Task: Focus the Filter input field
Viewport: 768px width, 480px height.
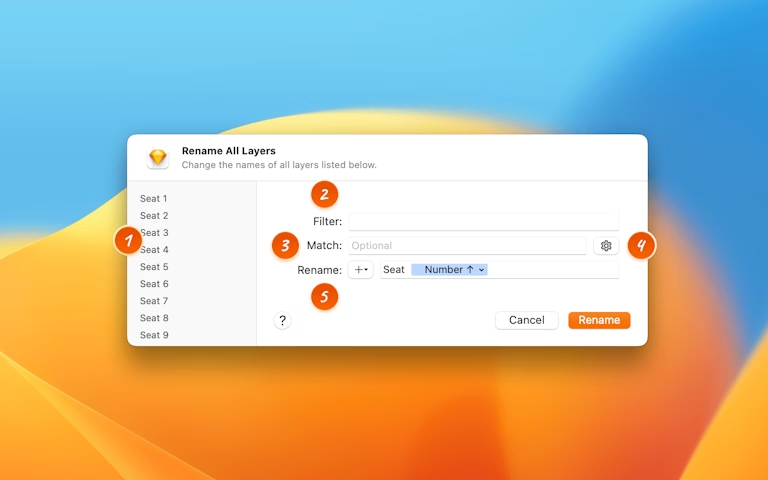Action: click(x=483, y=221)
